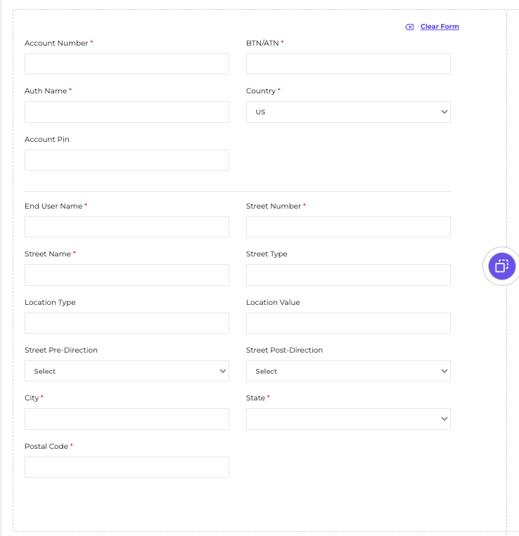Select the Auth Name text box
519x536 pixels.
click(x=127, y=112)
